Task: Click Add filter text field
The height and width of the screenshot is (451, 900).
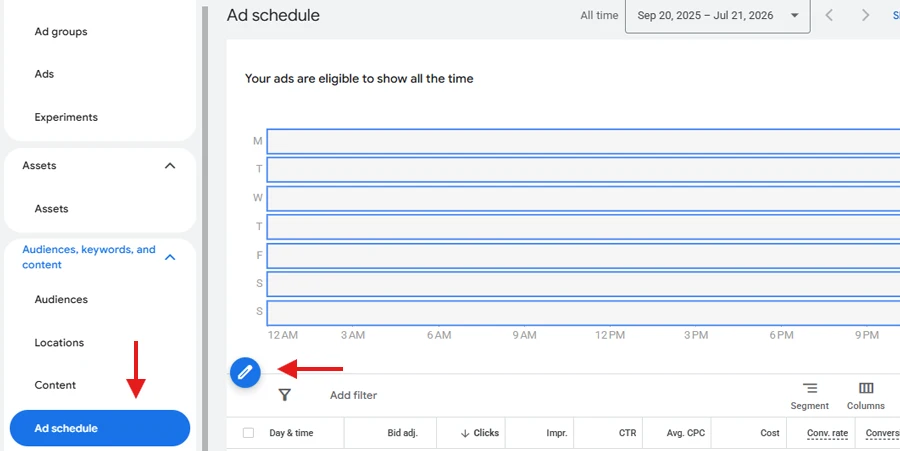Action: (x=354, y=395)
